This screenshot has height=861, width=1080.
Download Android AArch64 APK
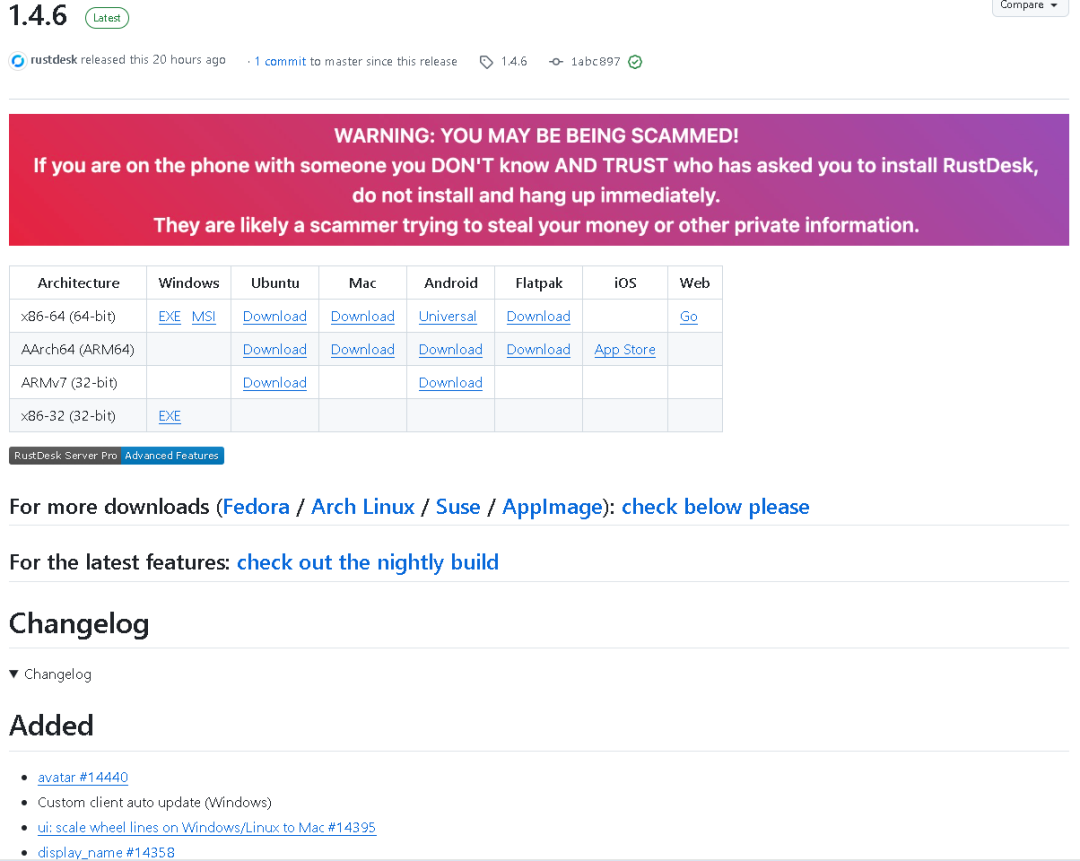click(x=450, y=349)
